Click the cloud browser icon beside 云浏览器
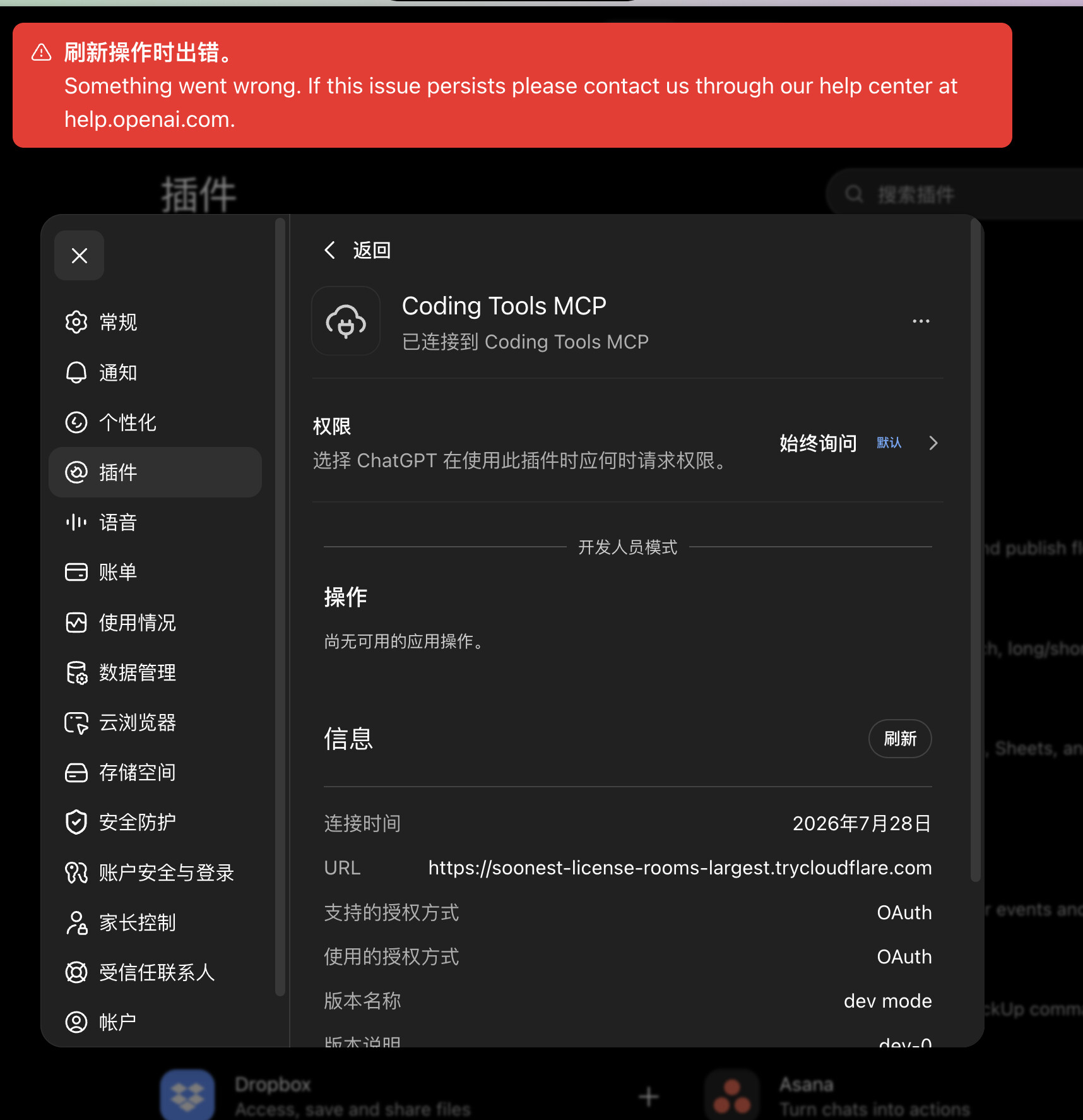The height and width of the screenshot is (1120, 1083). [x=76, y=722]
